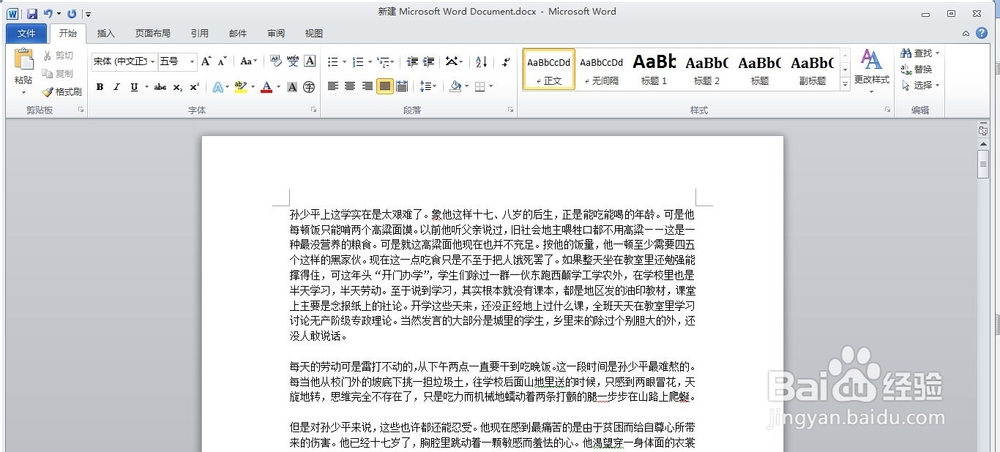Screen dimensions: 1000x452
Task: Toggle the highlighted Justify alignment button
Action: [x=385, y=86]
